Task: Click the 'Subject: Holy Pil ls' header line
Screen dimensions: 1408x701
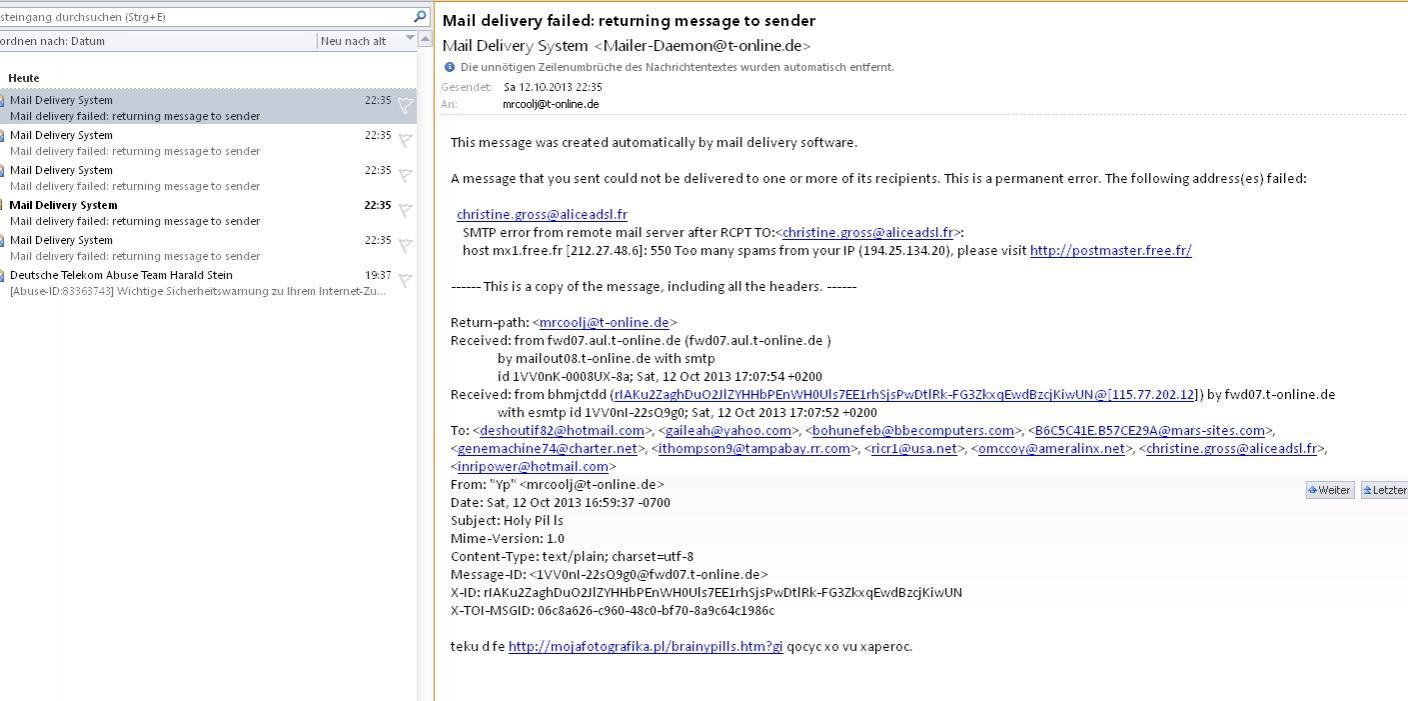Action: coord(507,521)
